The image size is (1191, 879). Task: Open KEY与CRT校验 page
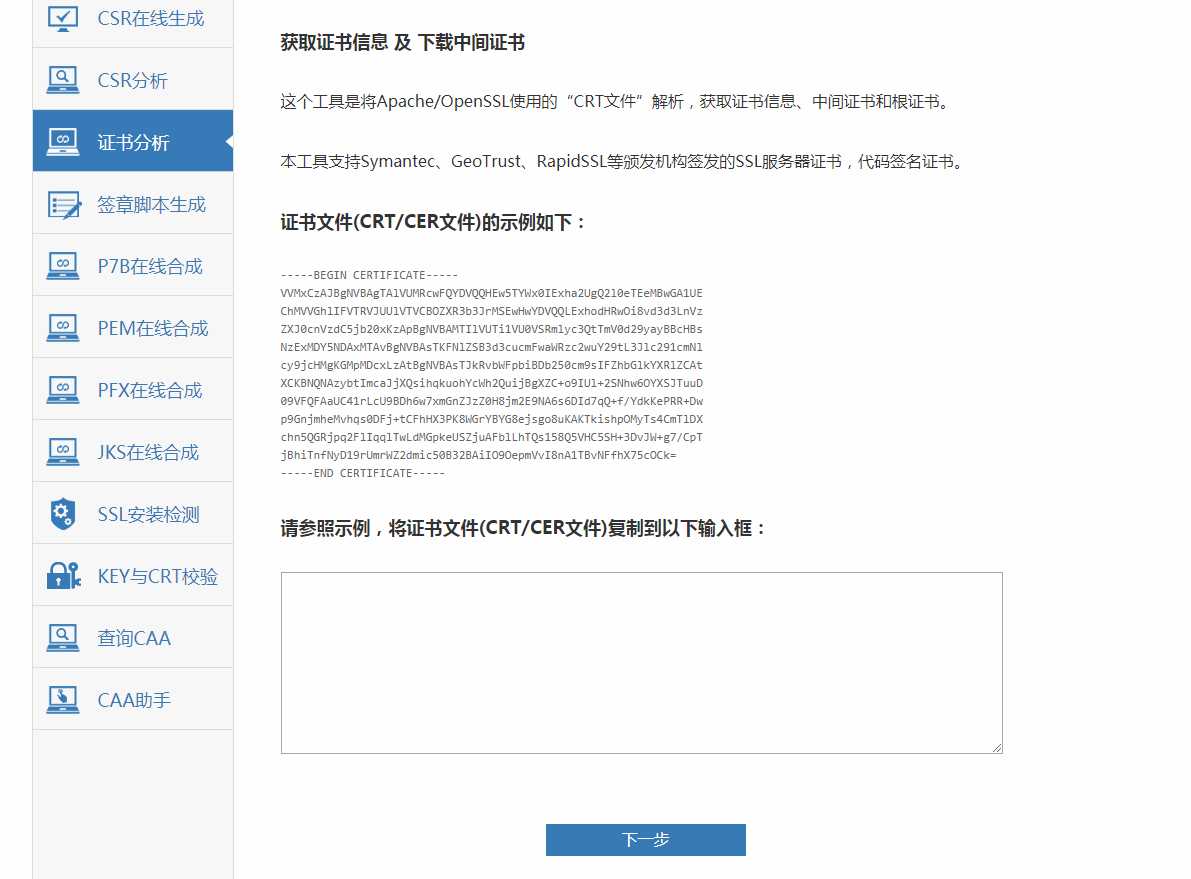[133, 576]
